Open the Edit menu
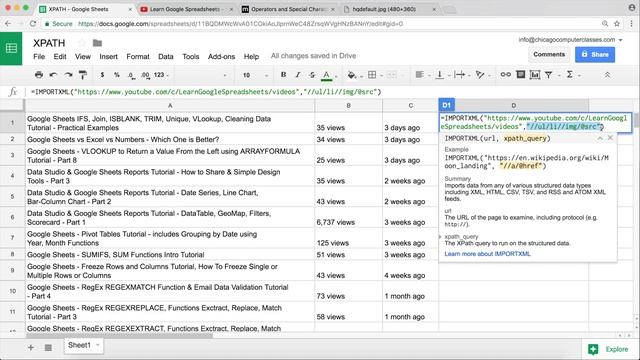The image size is (640, 360). (60, 57)
